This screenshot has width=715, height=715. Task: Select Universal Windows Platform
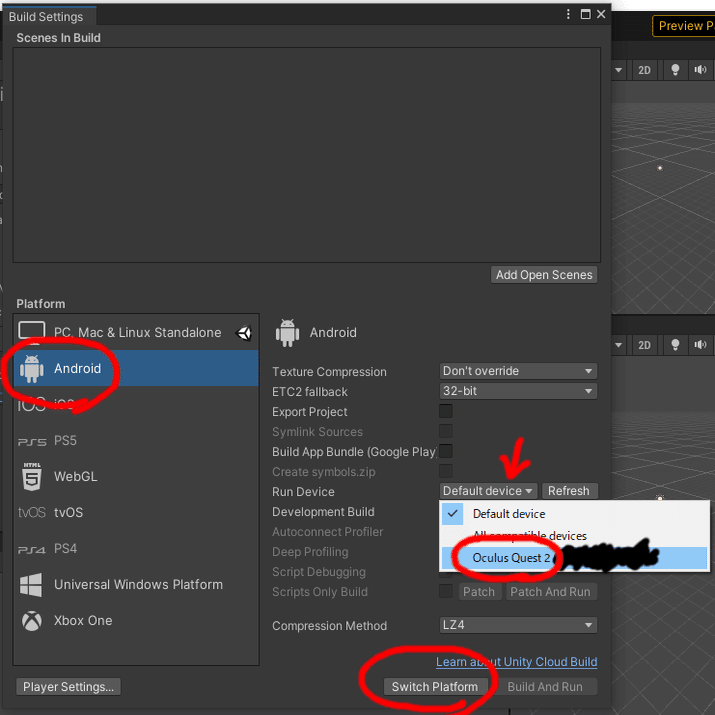136,584
